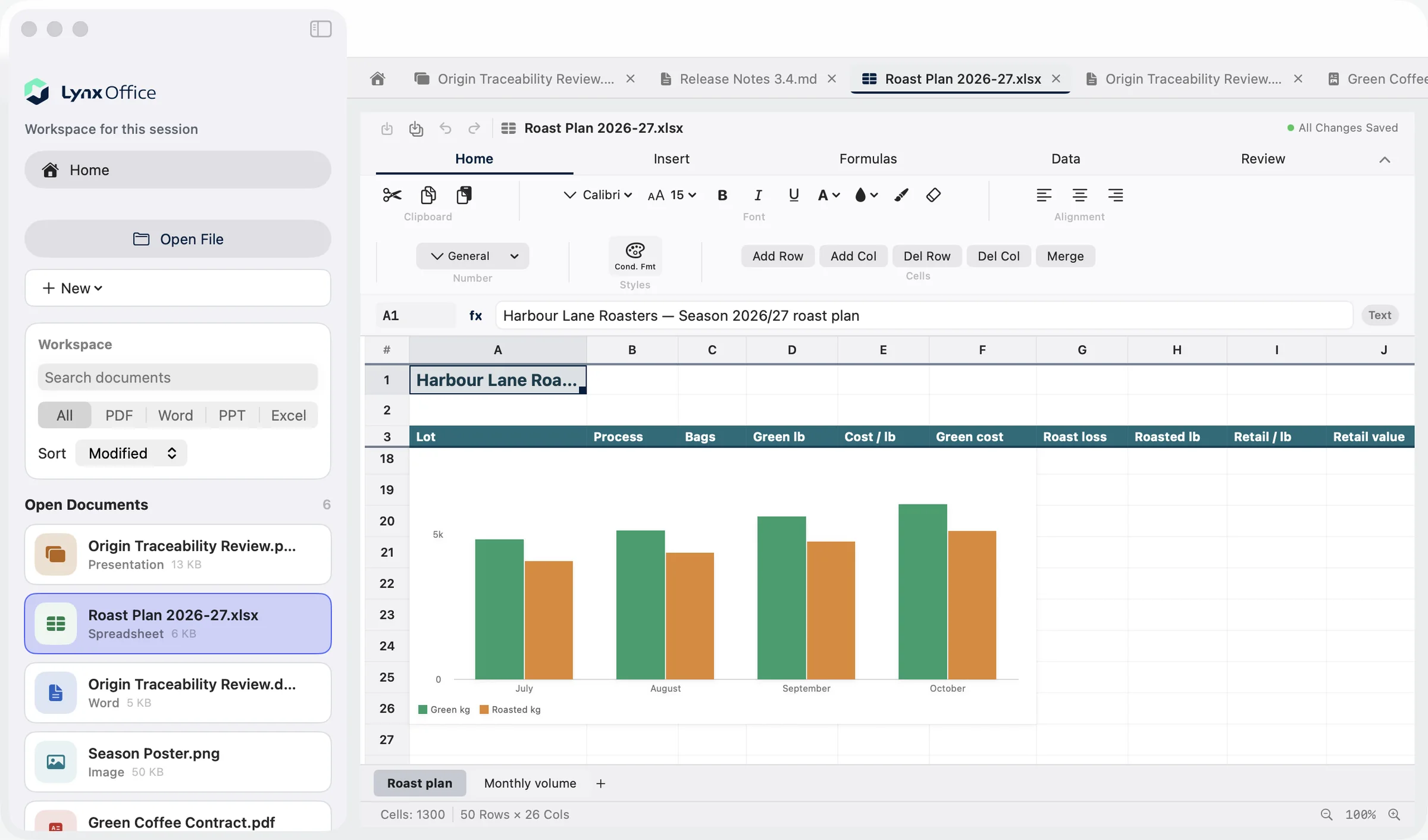Align text center
This screenshot has height=840, width=1428.
click(x=1080, y=195)
